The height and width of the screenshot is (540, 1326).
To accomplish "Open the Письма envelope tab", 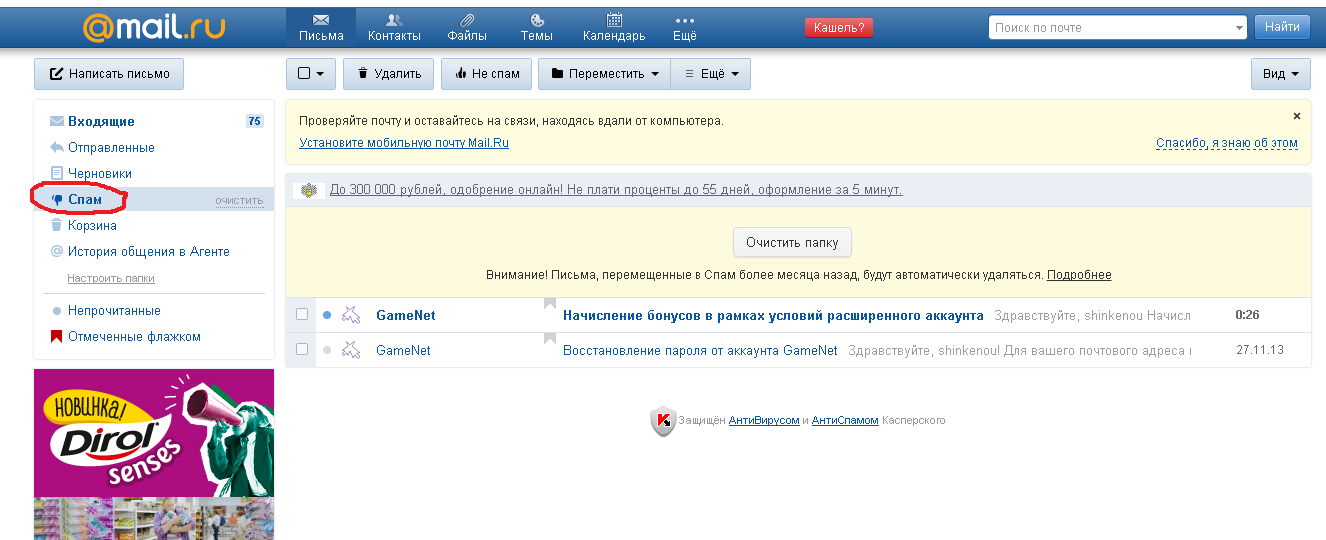I will [x=321, y=28].
